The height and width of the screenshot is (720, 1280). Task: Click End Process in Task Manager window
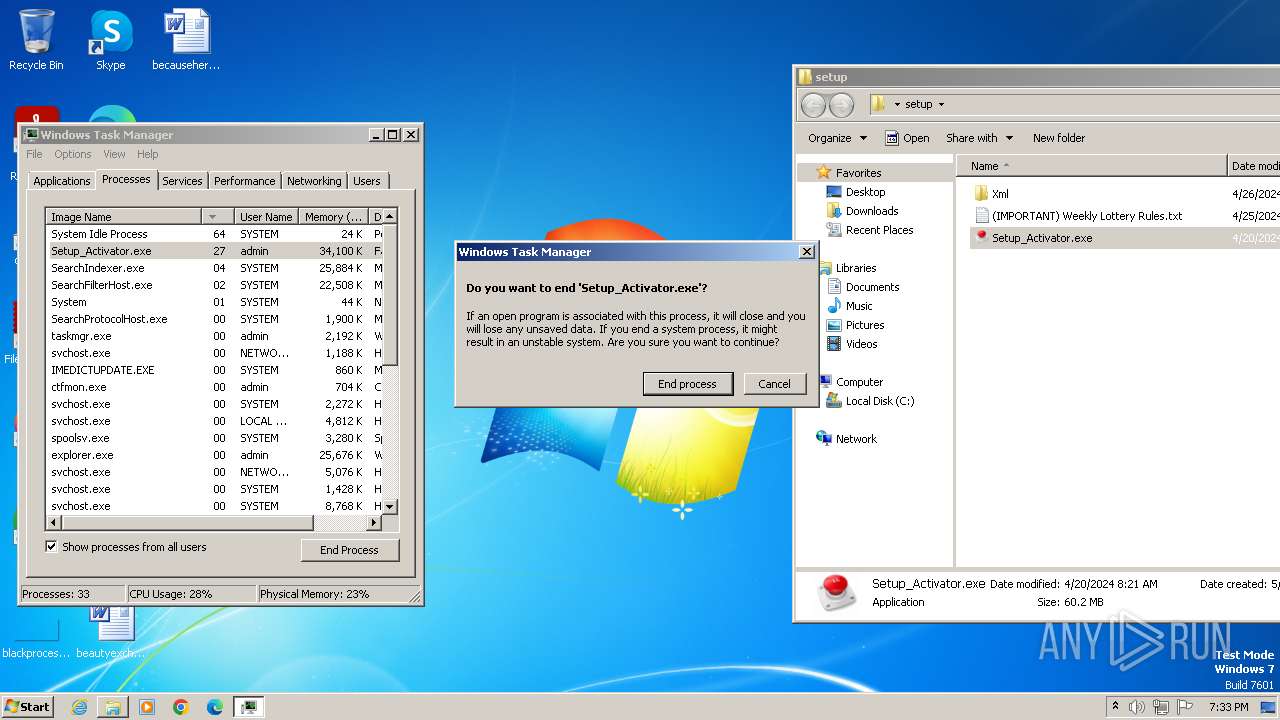click(x=349, y=550)
